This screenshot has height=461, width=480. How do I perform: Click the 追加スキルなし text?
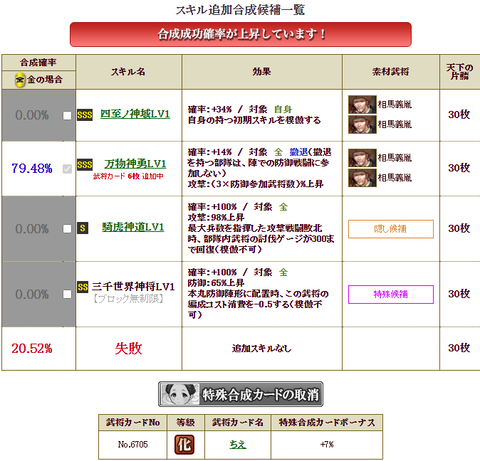tap(262, 348)
